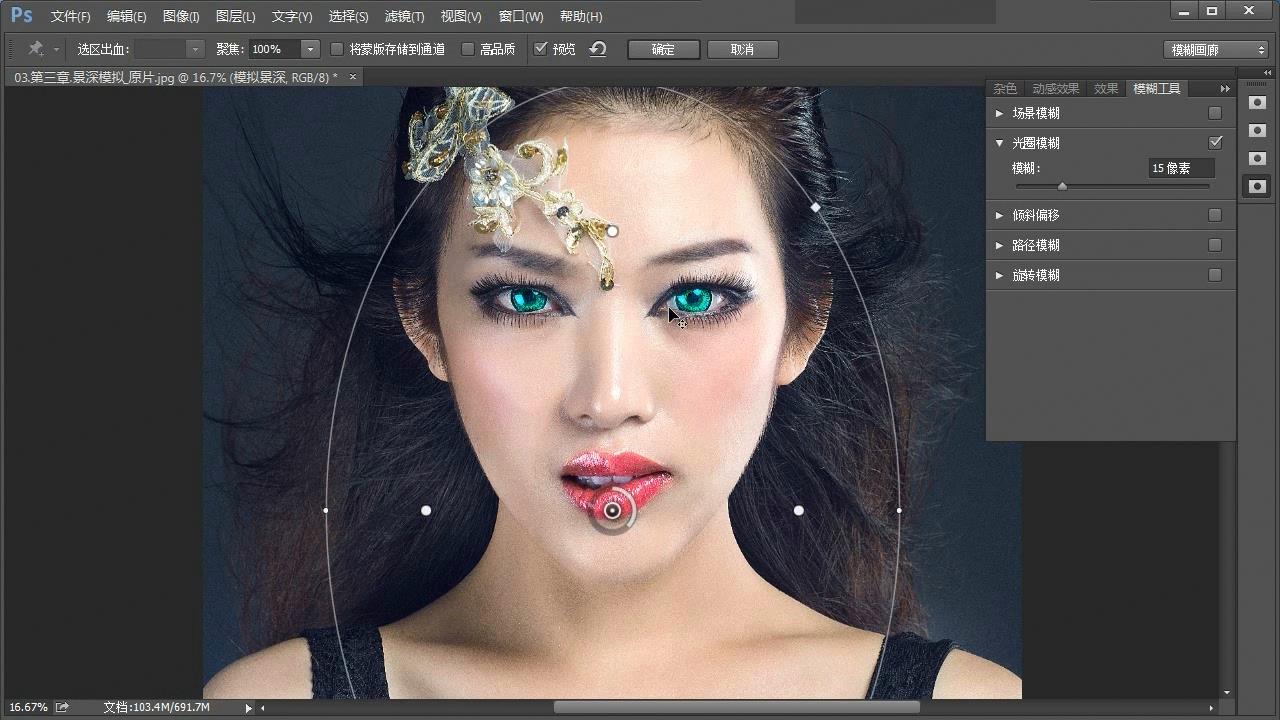Open the 图像(I) menu

(181, 17)
